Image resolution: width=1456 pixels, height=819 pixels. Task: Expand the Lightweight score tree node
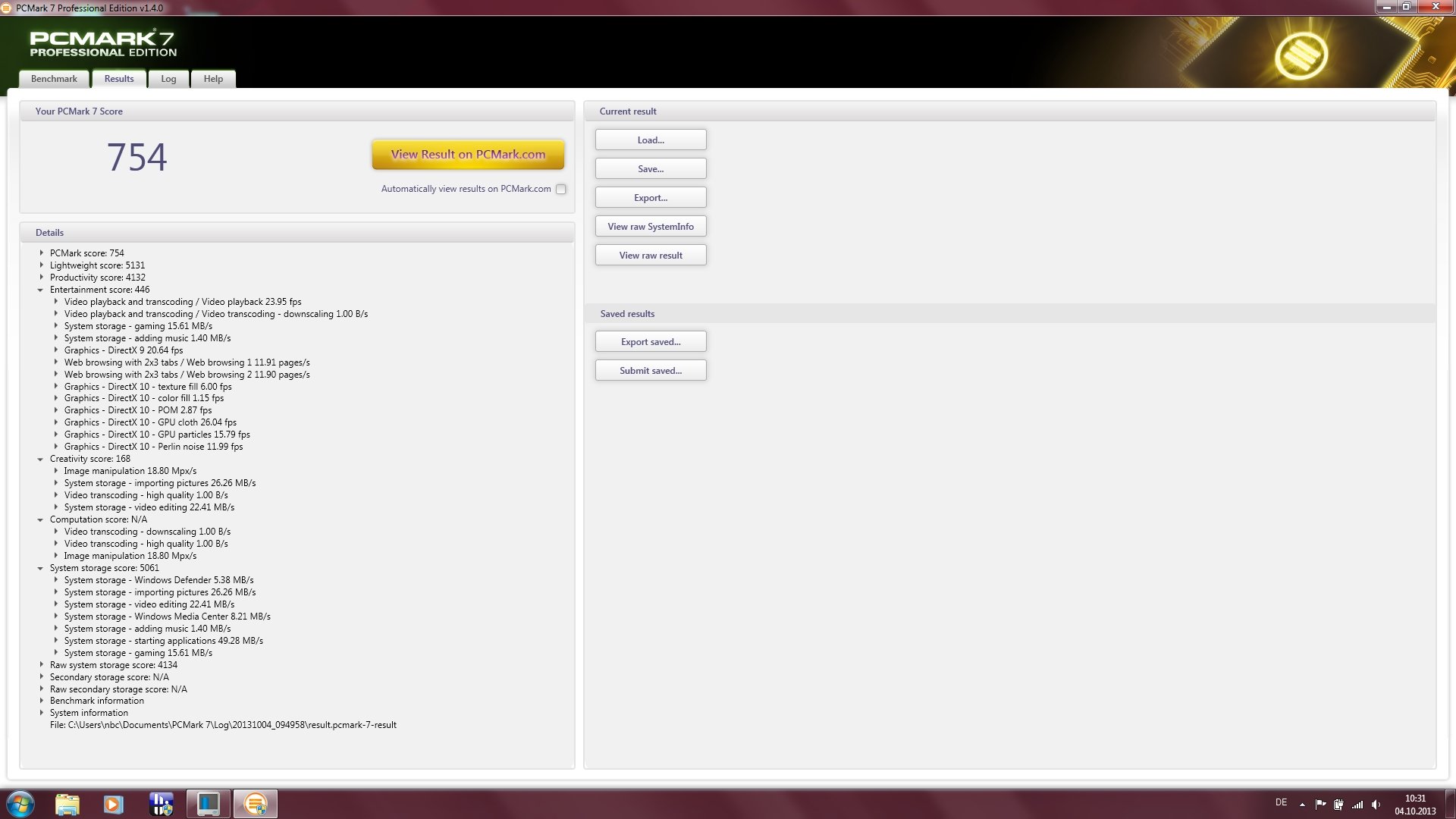pyautogui.click(x=41, y=265)
